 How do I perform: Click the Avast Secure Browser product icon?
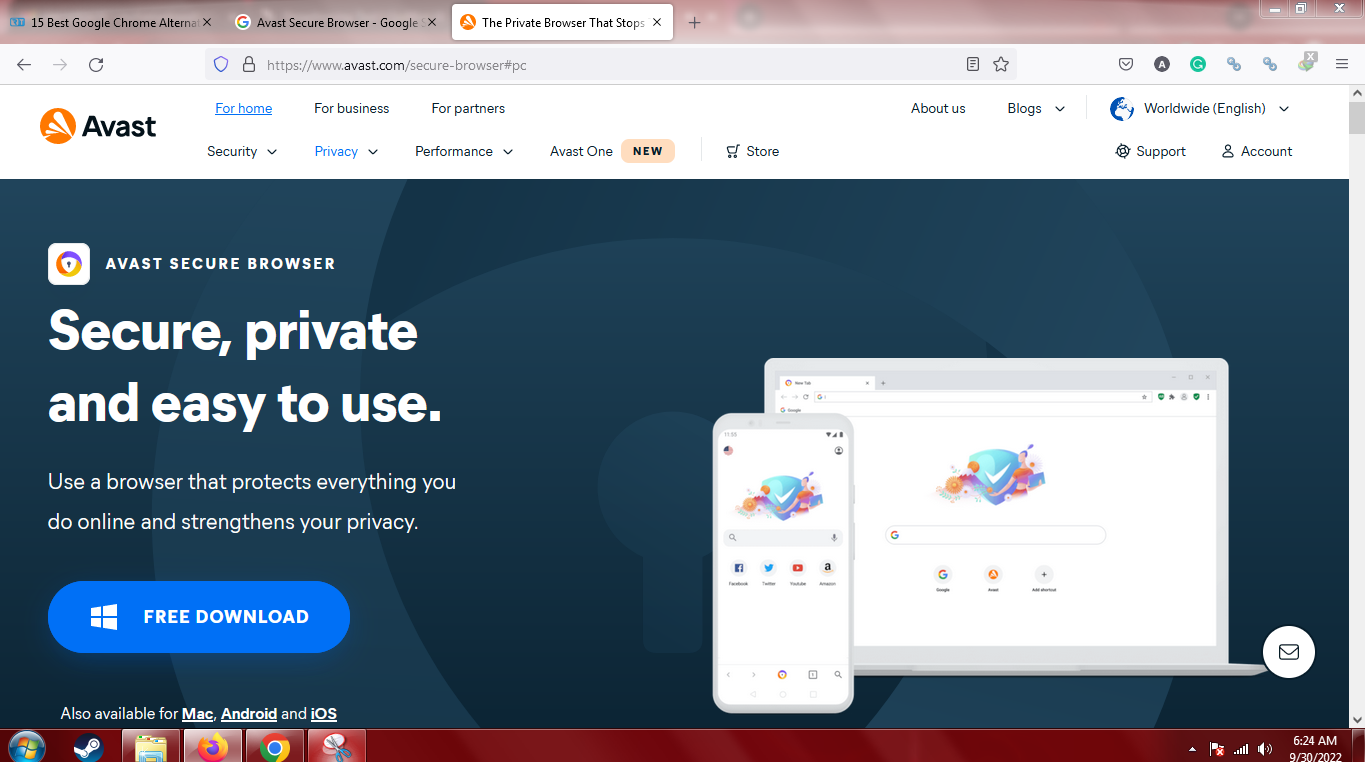click(69, 264)
